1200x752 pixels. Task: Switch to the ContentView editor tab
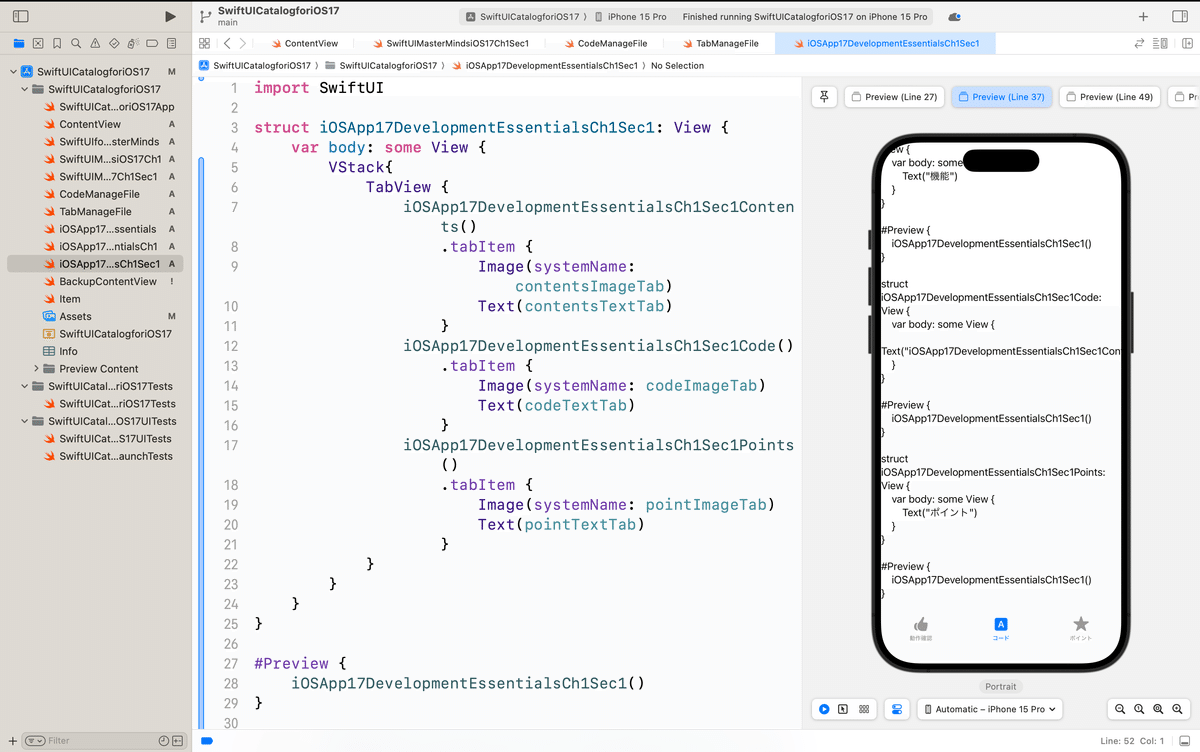tap(304, 44)
